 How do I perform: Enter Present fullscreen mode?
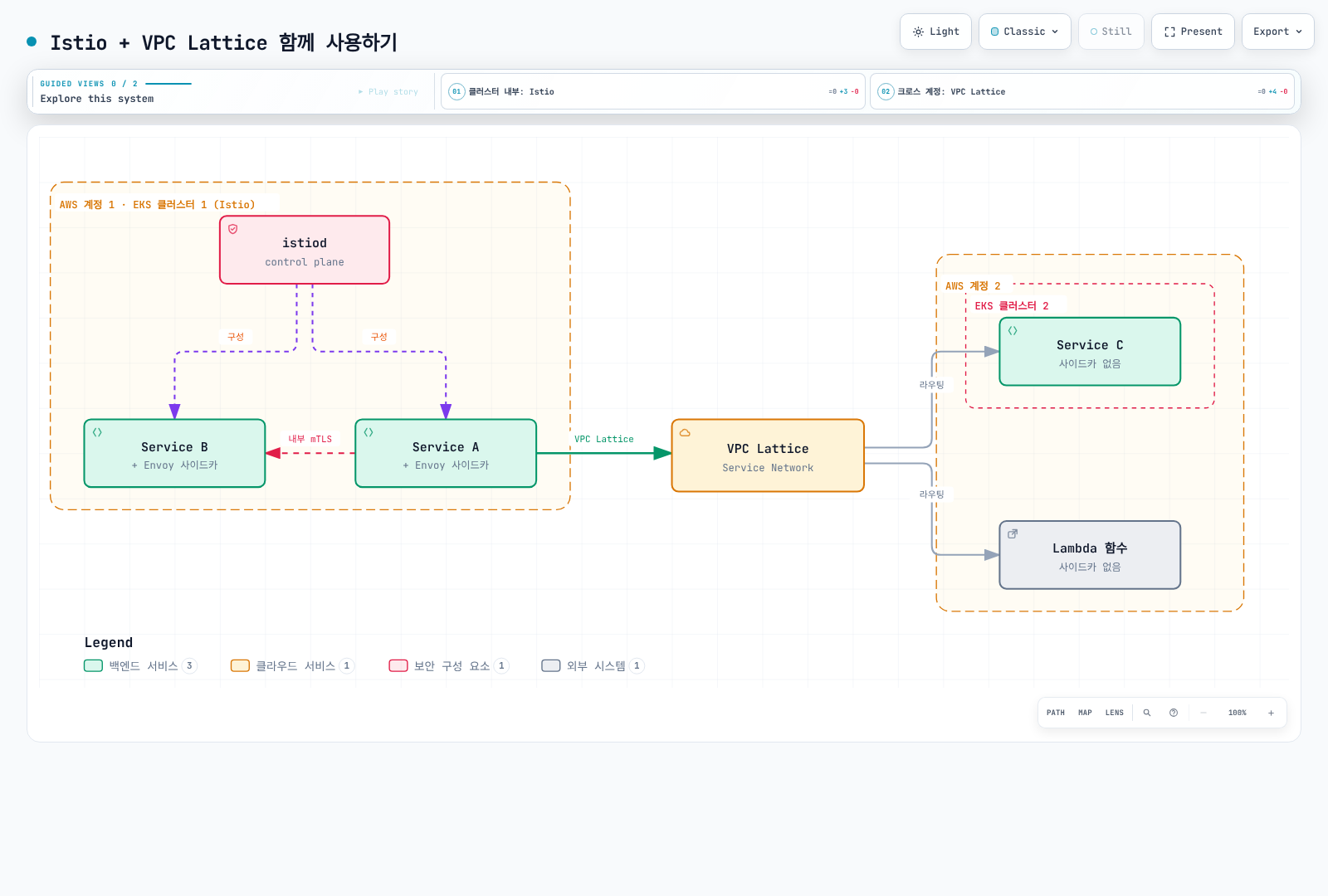pyautogui.click(x=1193, y=32)
